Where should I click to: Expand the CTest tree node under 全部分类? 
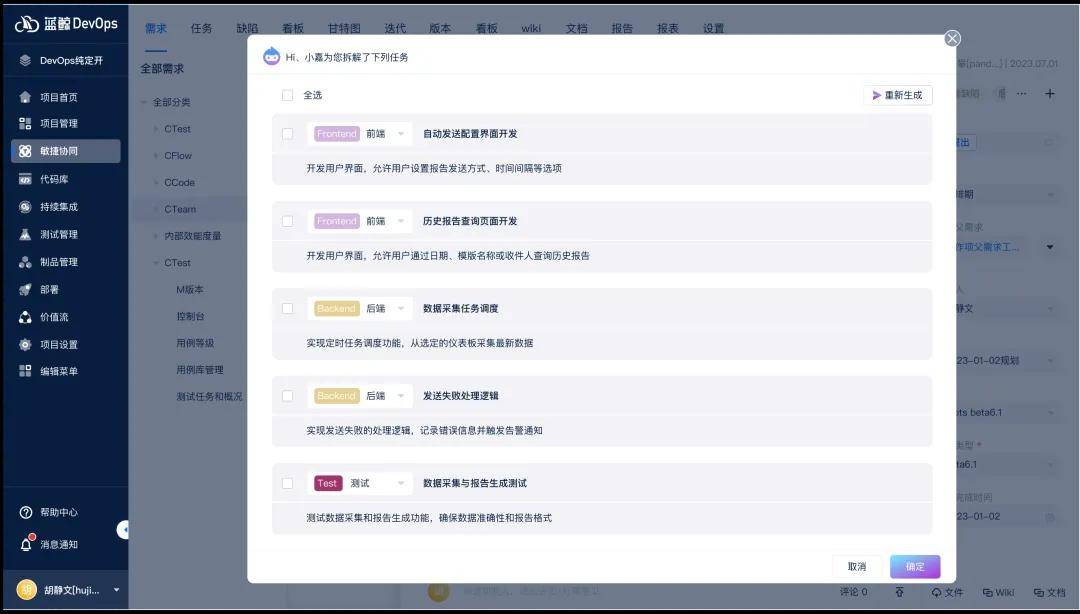[x=156, y=129]
